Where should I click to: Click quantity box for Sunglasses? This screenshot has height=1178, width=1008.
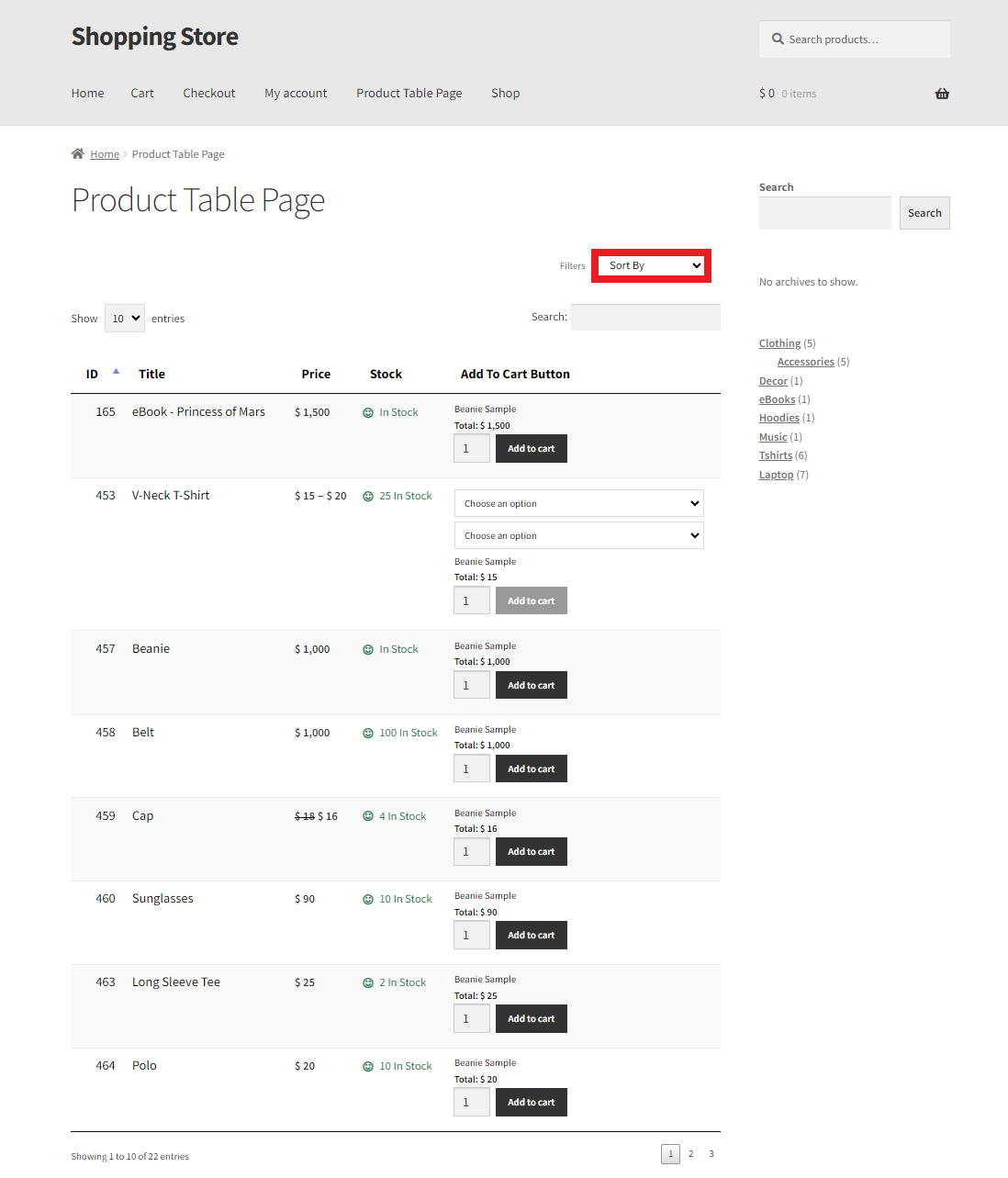(472, 936)
